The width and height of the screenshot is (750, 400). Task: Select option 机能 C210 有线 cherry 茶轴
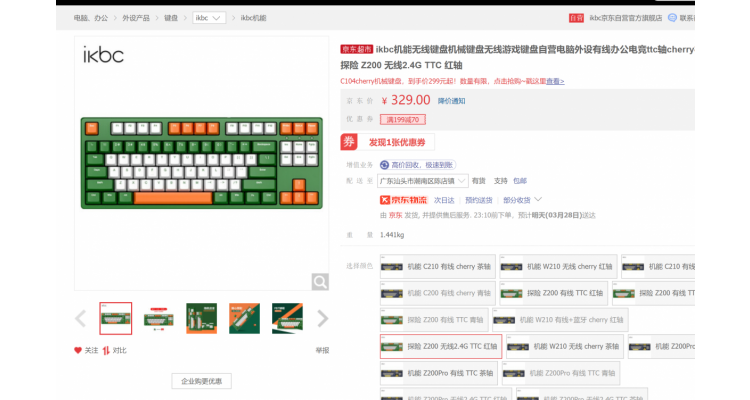pos(438,267)
